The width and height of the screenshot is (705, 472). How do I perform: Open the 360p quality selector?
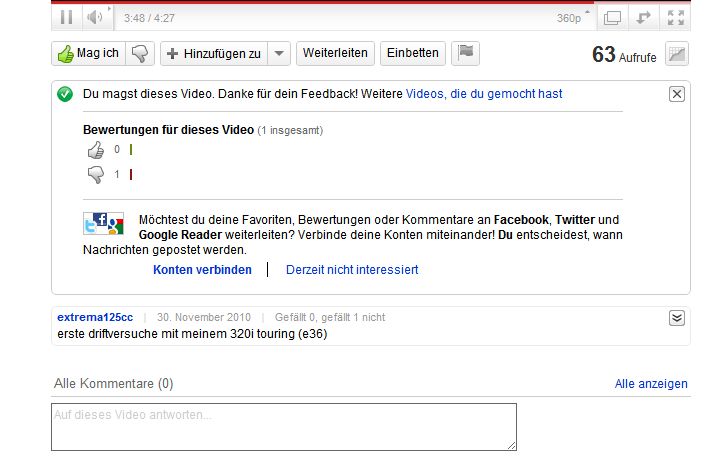(572, 18)
